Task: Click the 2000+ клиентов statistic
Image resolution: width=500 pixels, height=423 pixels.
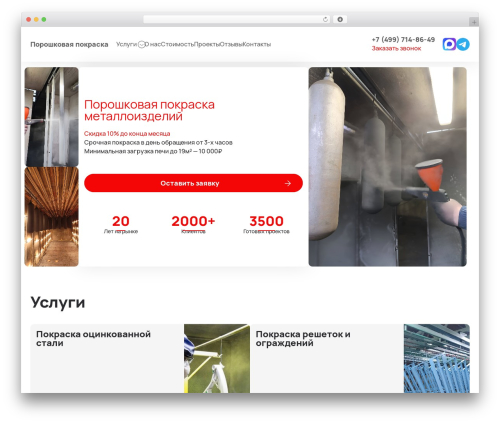Action: [x=193, y=224]
